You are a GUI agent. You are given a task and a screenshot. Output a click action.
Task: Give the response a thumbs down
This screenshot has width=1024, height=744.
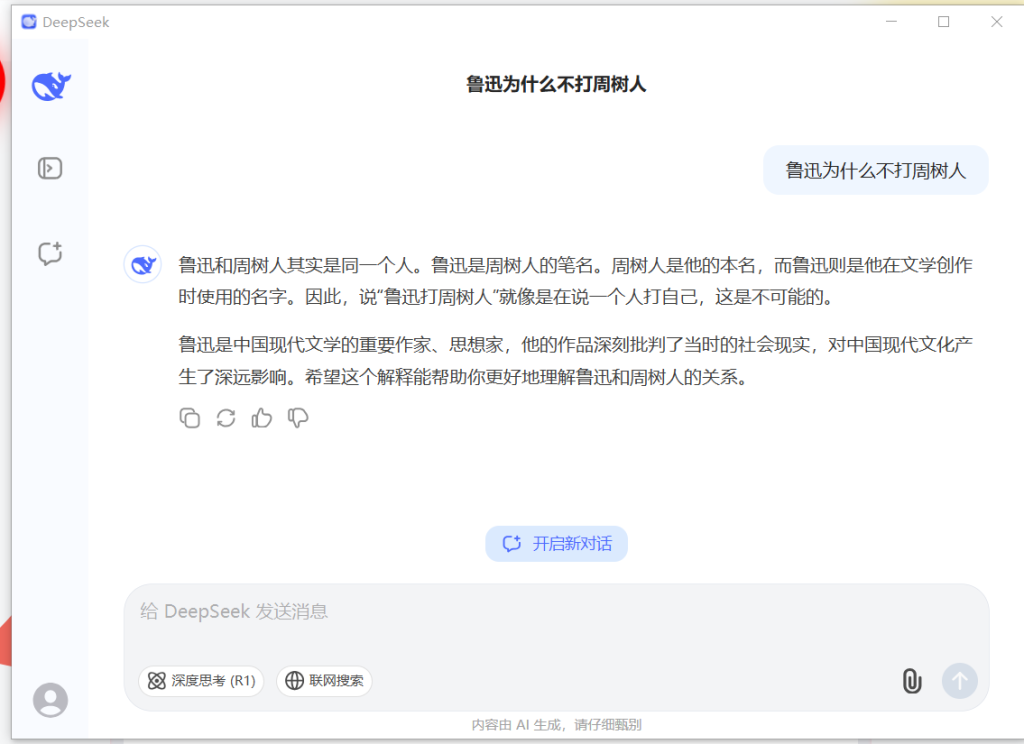(298, 418)
